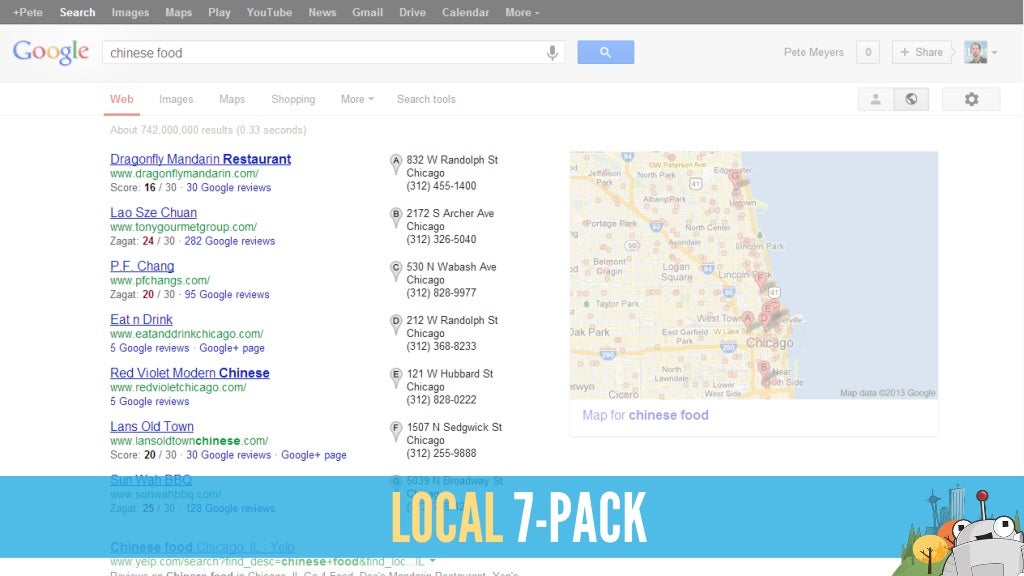The width and height of the screenshot is (1024, 576).
Task: Open Map for chinese food link
Action: point(645,415)
